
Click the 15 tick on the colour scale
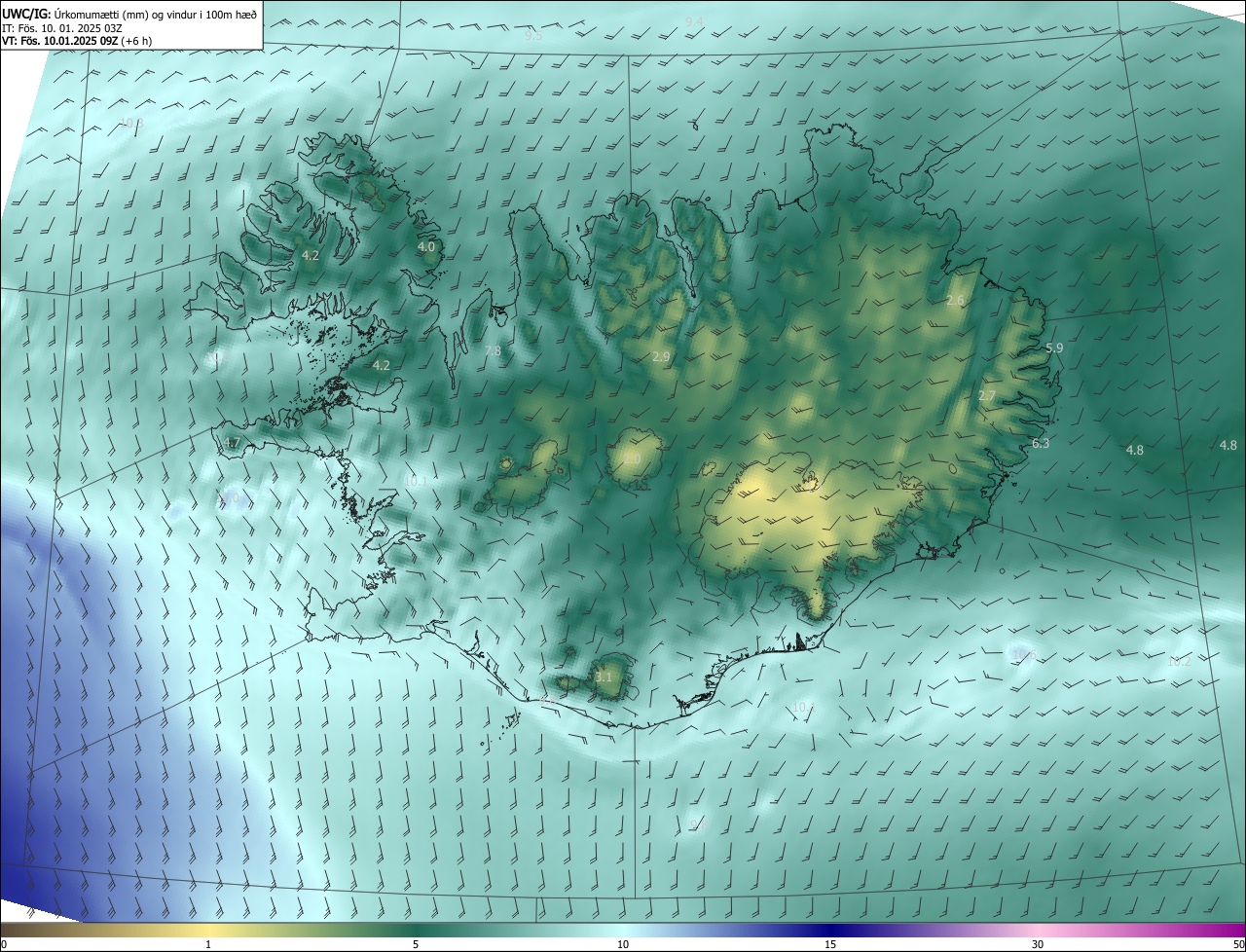pyautogui.click(x=830, y=945)
